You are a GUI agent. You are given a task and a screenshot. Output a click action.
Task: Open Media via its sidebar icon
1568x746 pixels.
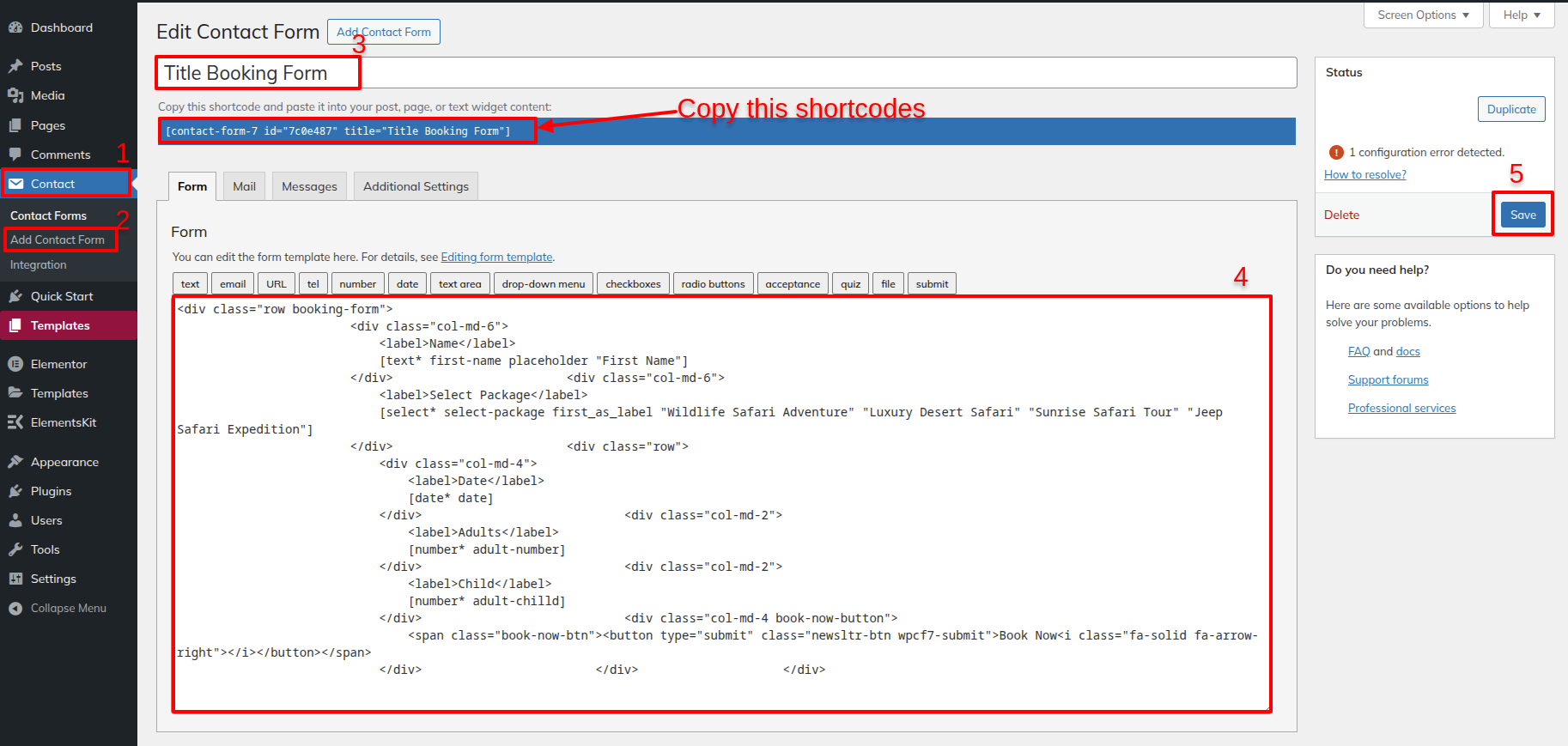click(x=15, y=95)
